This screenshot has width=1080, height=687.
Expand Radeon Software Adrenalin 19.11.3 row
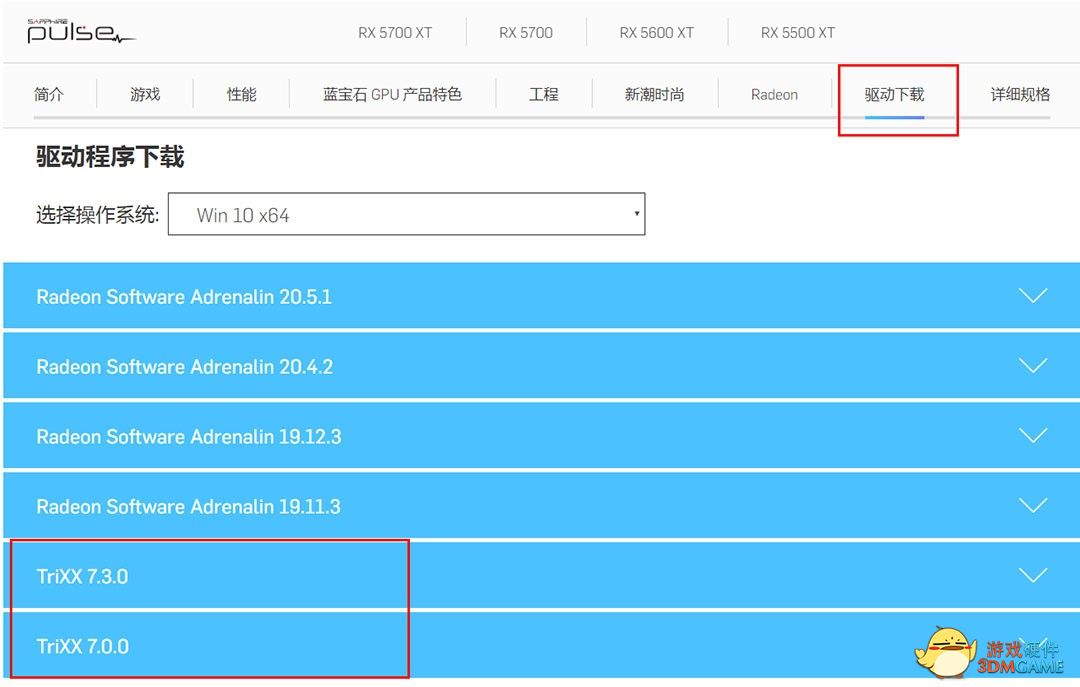click(x=541, y=506)
